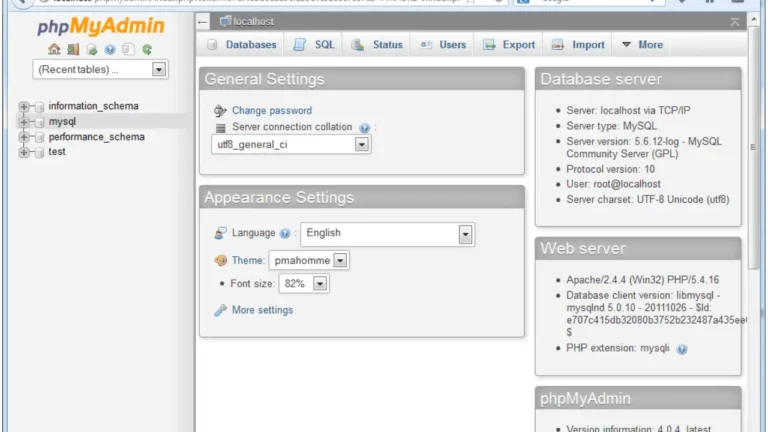Image resolution: width=768 pixels, height=432 pixels.
Task: Open the utf8_general_ci collation dropdown
Action: 291,144
